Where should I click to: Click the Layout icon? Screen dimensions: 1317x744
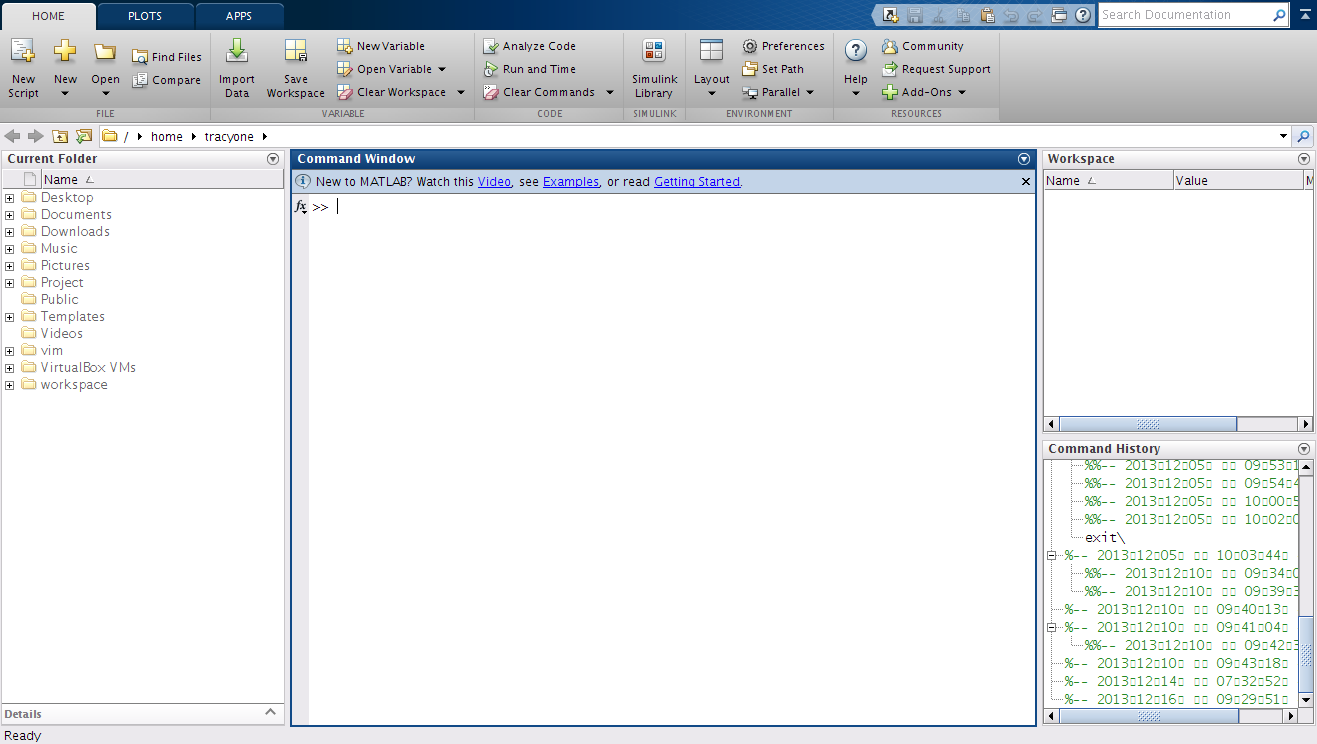click(711, 51)
